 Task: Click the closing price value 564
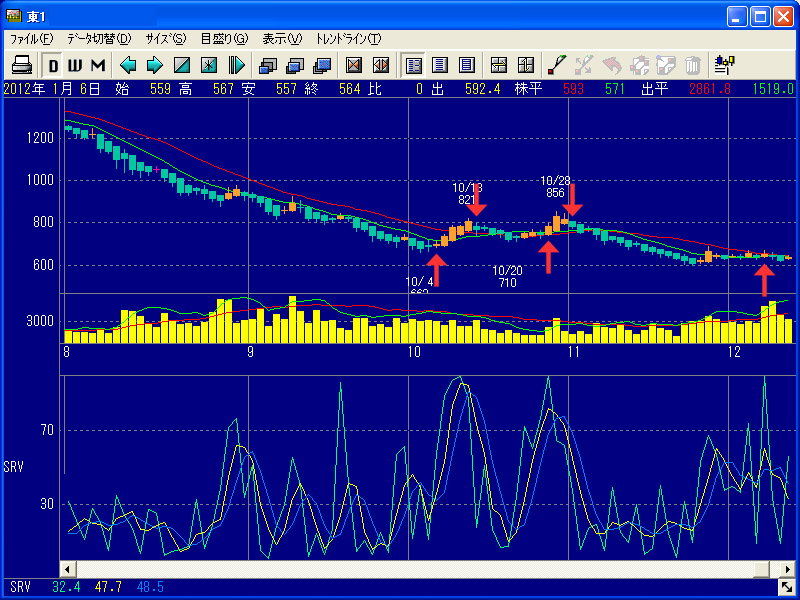[x=350, y=89]
